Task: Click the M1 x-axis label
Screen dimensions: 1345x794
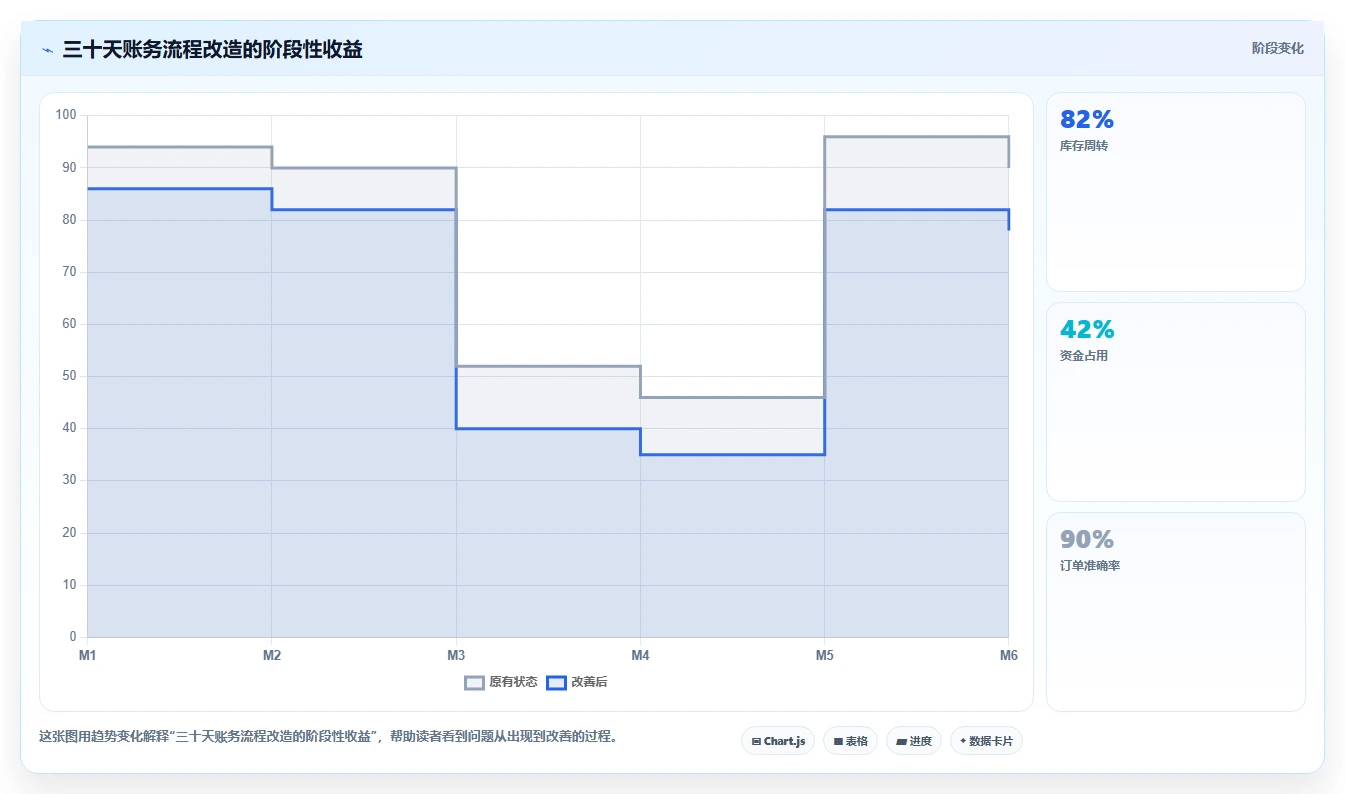Action: [88, 655]
